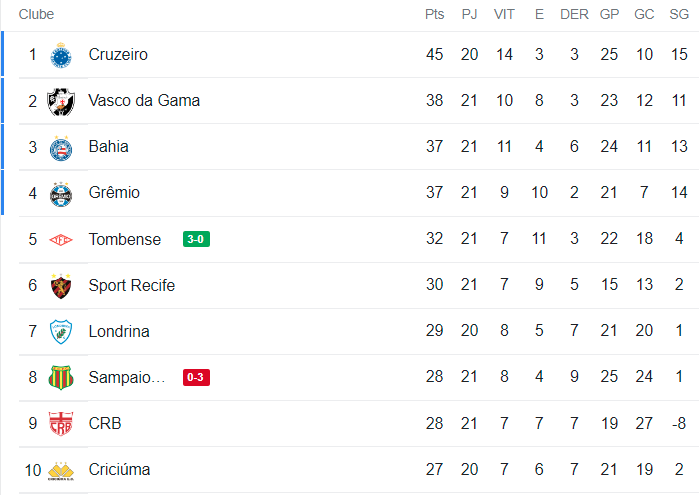Click the Sport Recife crest icon
Image resolution: width=699 pixels, height=495 pixels.
(x=62, y=286)
